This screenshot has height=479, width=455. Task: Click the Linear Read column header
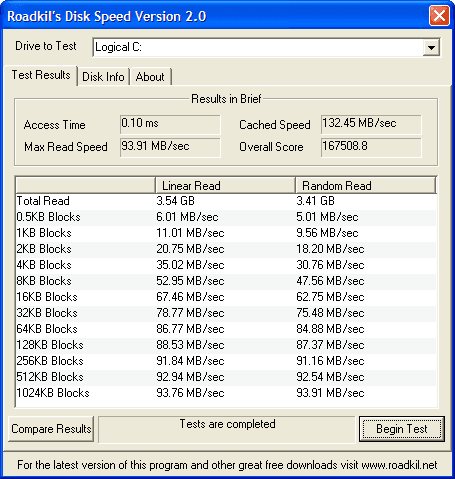point(225,185)
